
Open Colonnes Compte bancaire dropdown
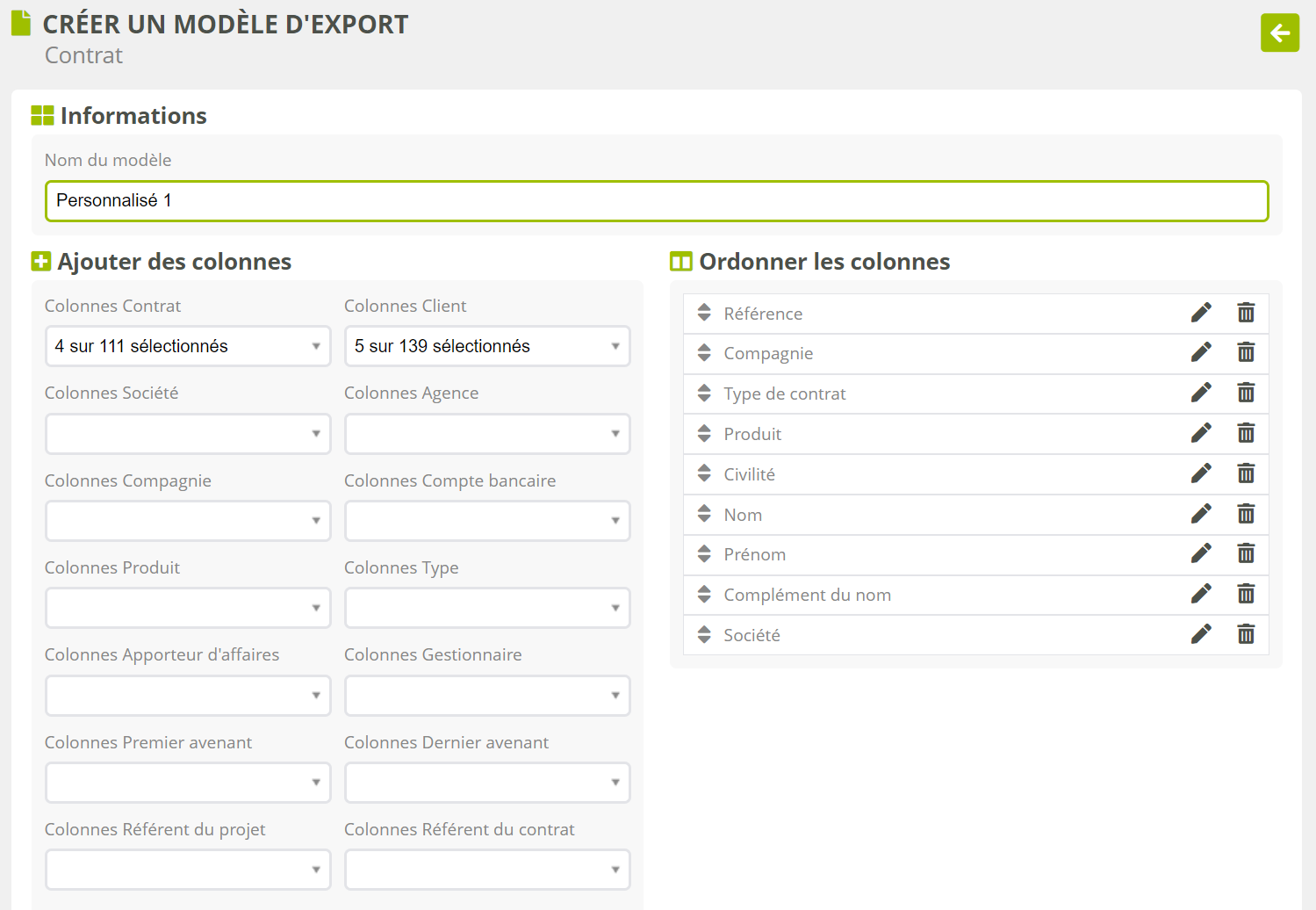pos(487,521)
